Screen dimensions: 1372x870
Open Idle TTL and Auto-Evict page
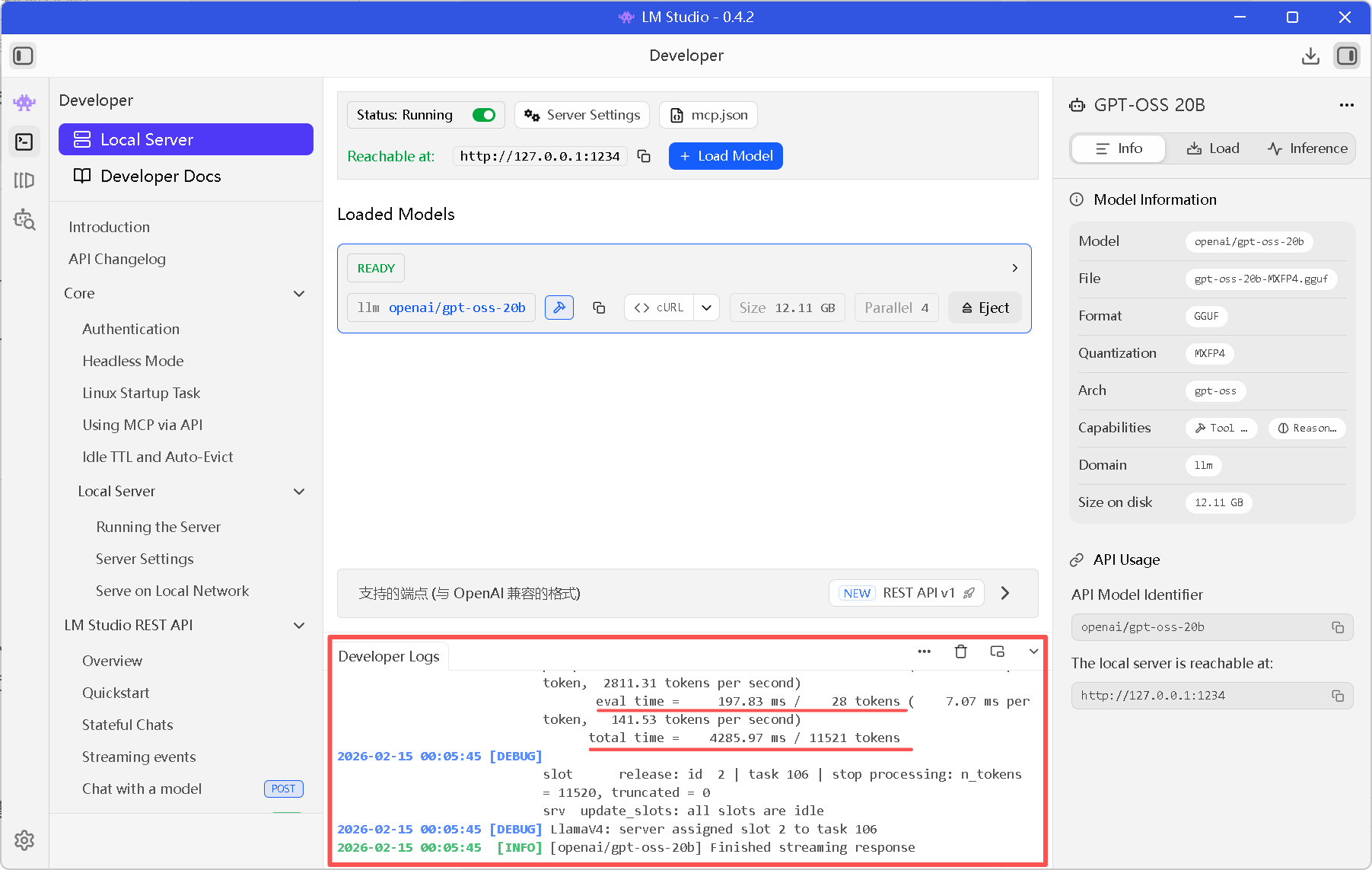pyautogui.click(x=158, y=457)
